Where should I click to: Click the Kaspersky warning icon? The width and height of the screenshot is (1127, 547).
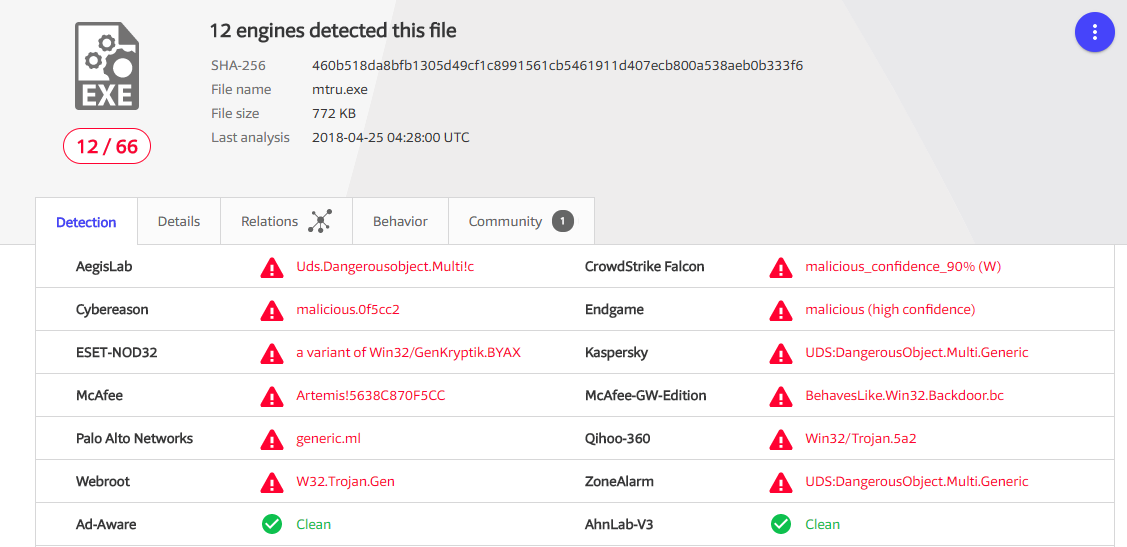(781, 354)
